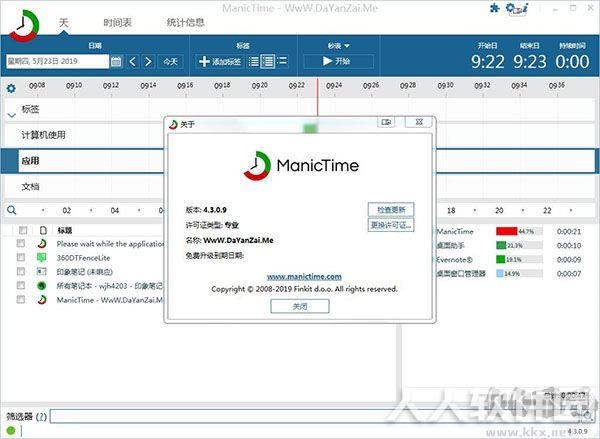600x439 pixels.
Task: Check the 印象笔记 (未响应) row checkbox
Action: coord(21,271)
